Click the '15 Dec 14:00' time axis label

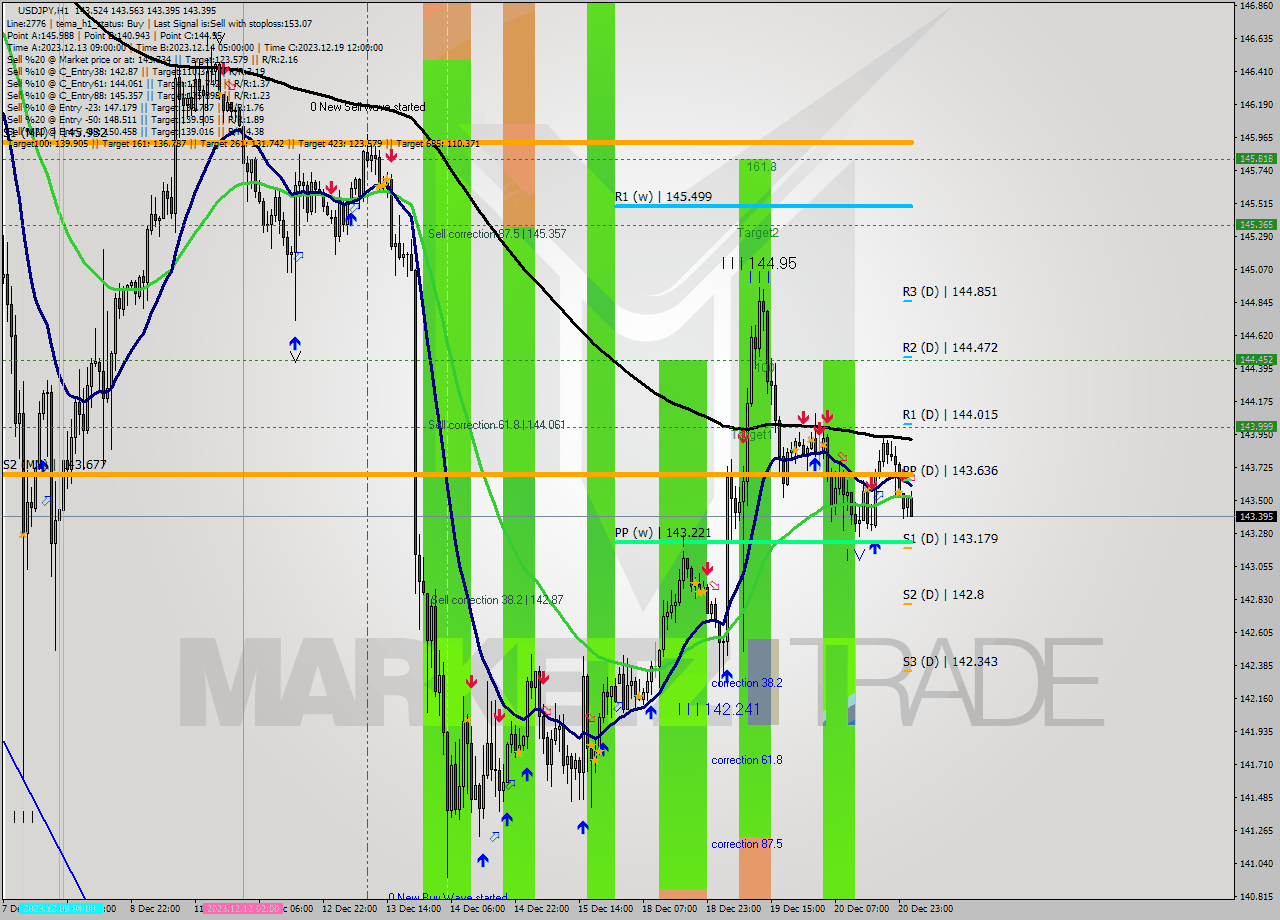(605, 909)
